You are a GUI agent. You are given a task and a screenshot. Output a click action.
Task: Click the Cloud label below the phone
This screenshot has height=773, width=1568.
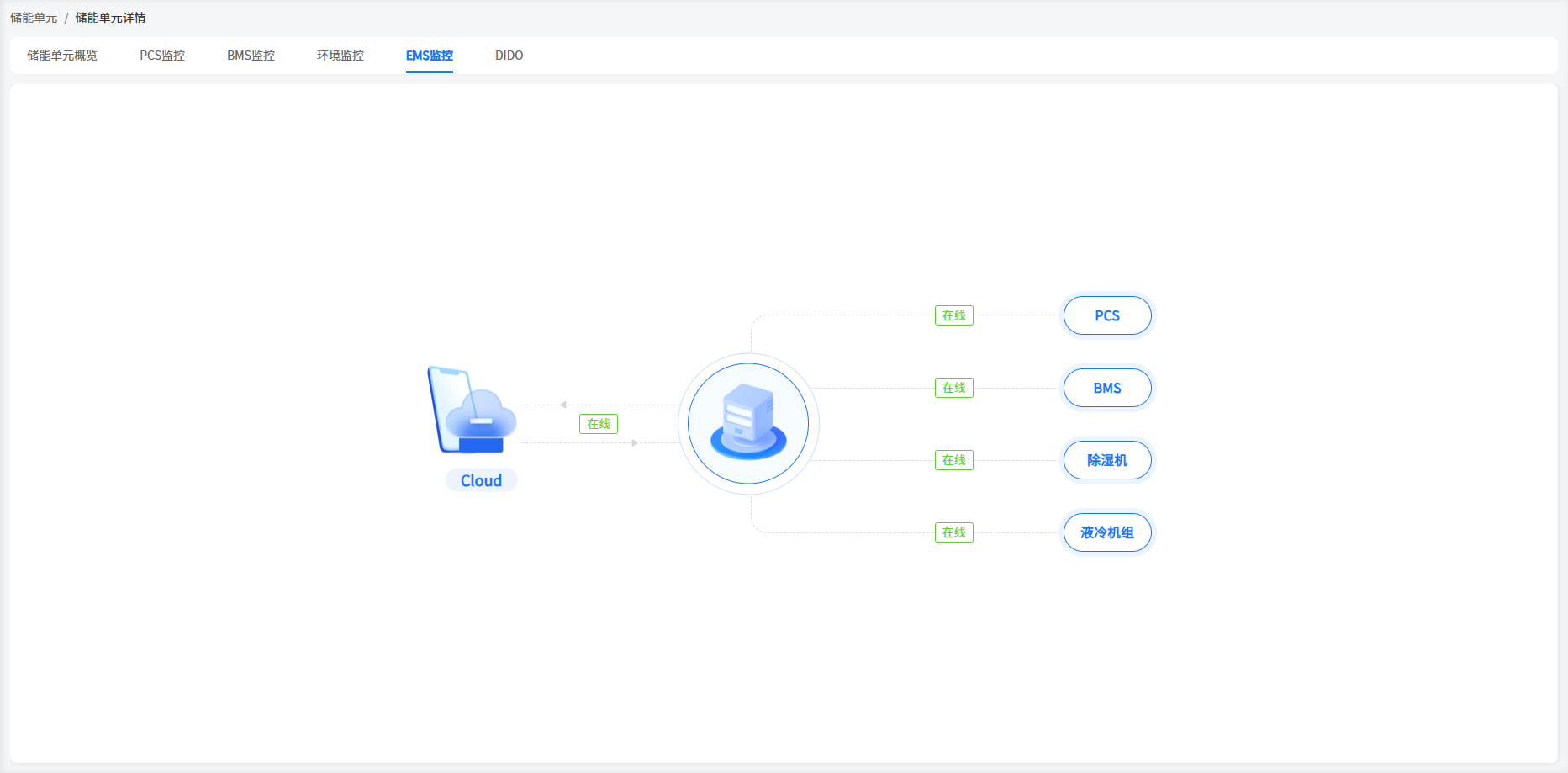481,480
